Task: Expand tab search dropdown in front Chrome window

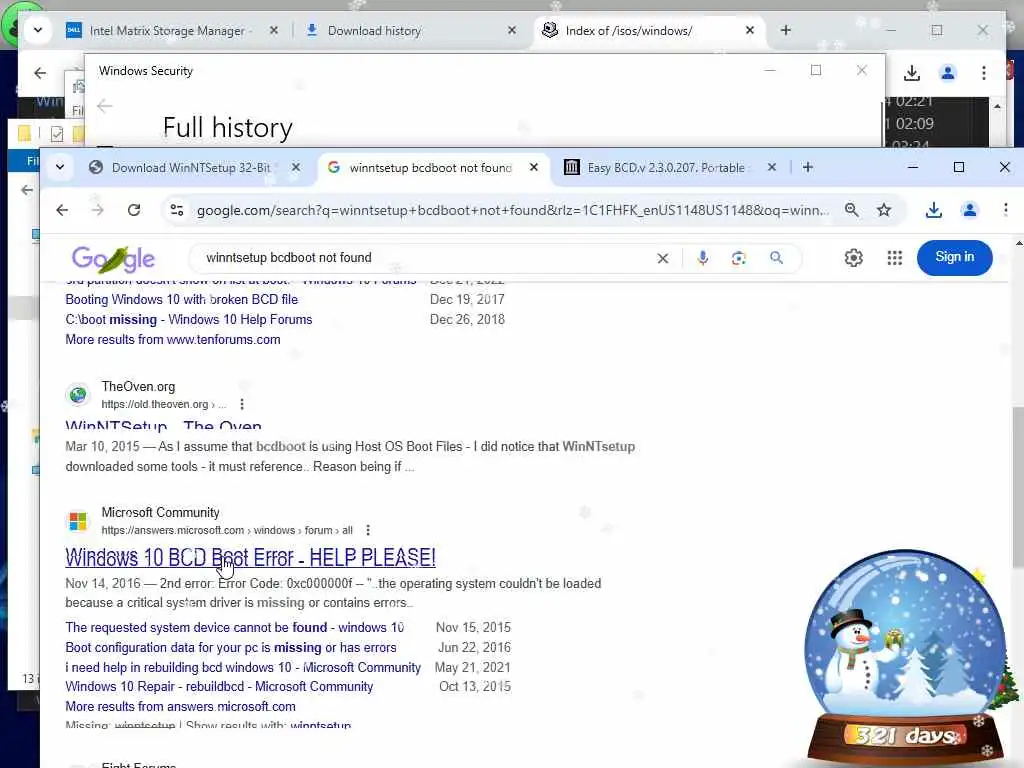Action: pyautogui.click(x=59, y=167)
